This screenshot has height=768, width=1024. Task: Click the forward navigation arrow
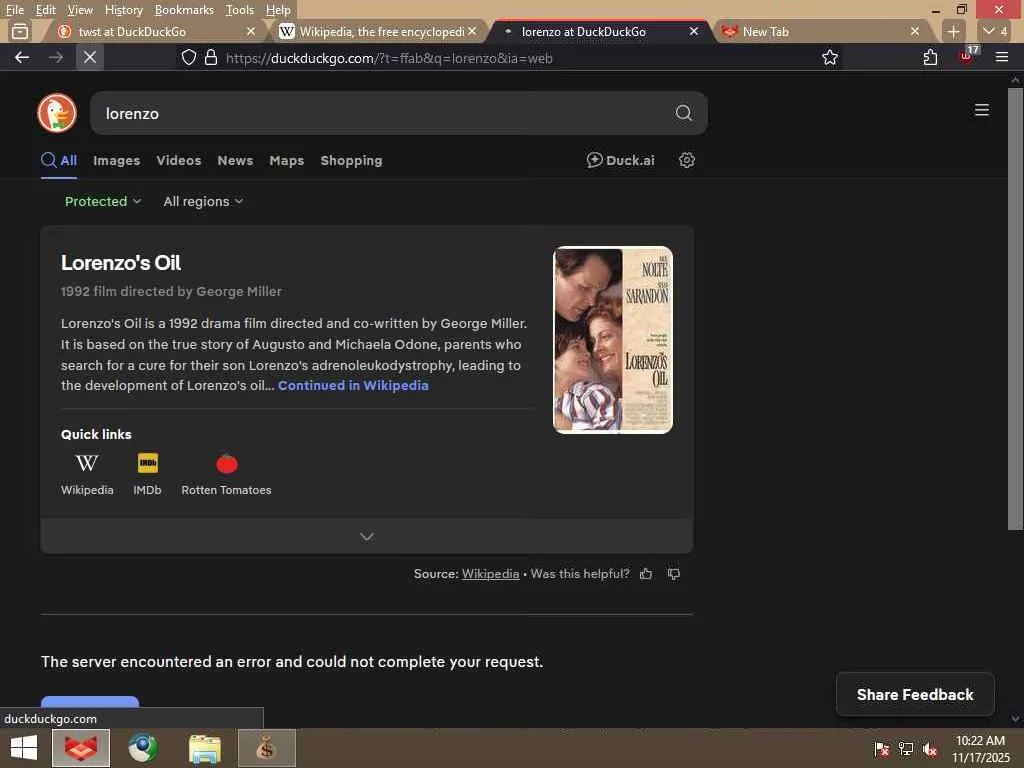56,57
